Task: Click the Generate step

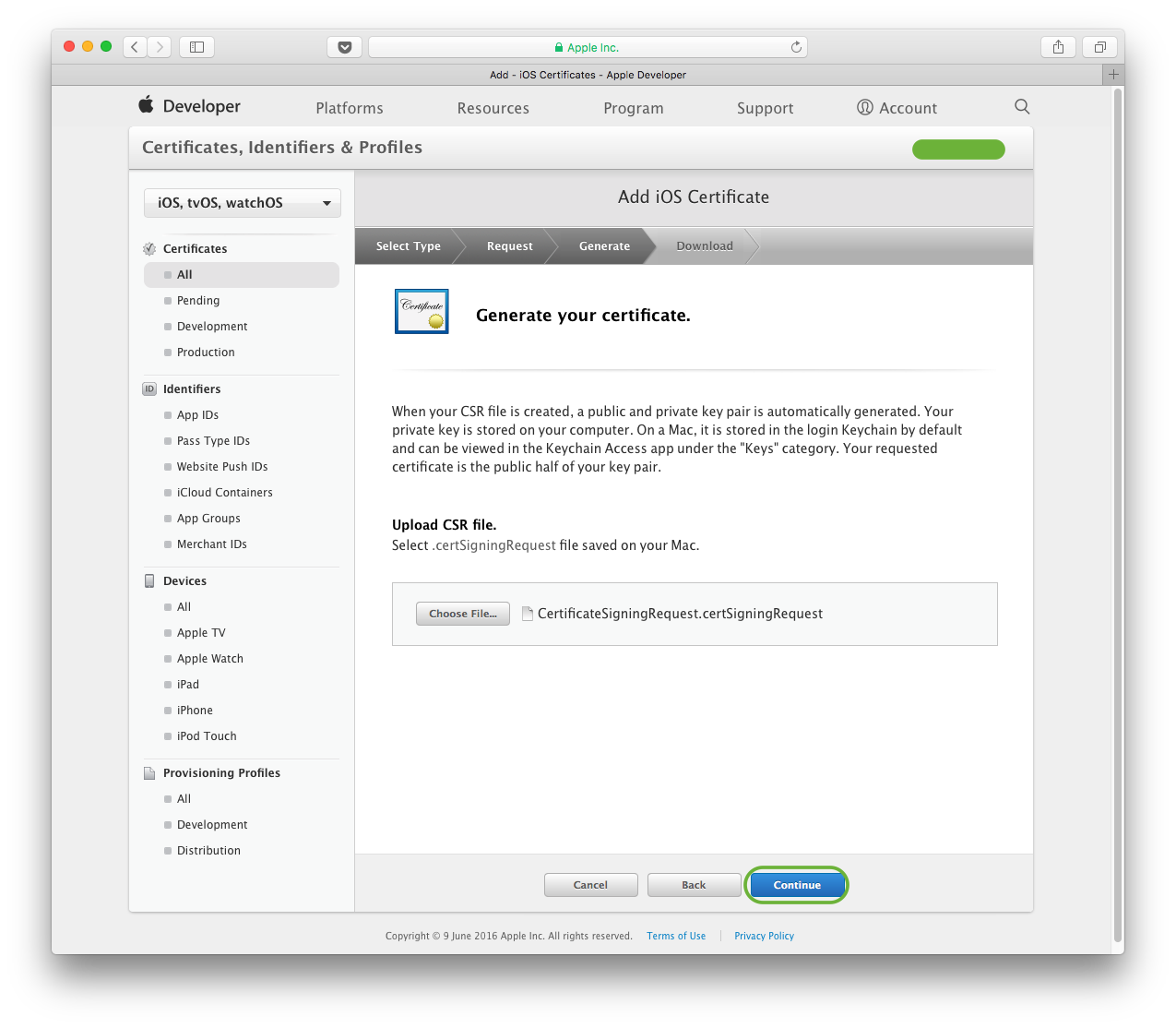Action: tap(605, 246)
